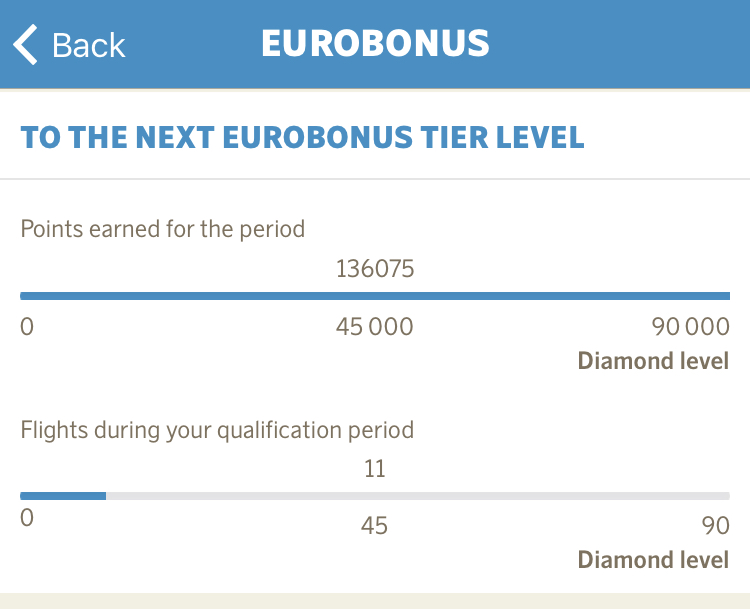Image resolution: width=750 pixels, height=610 pixels.
Task: Click the unfilled grey part of flights bar
Action: [x=418, y=496]
